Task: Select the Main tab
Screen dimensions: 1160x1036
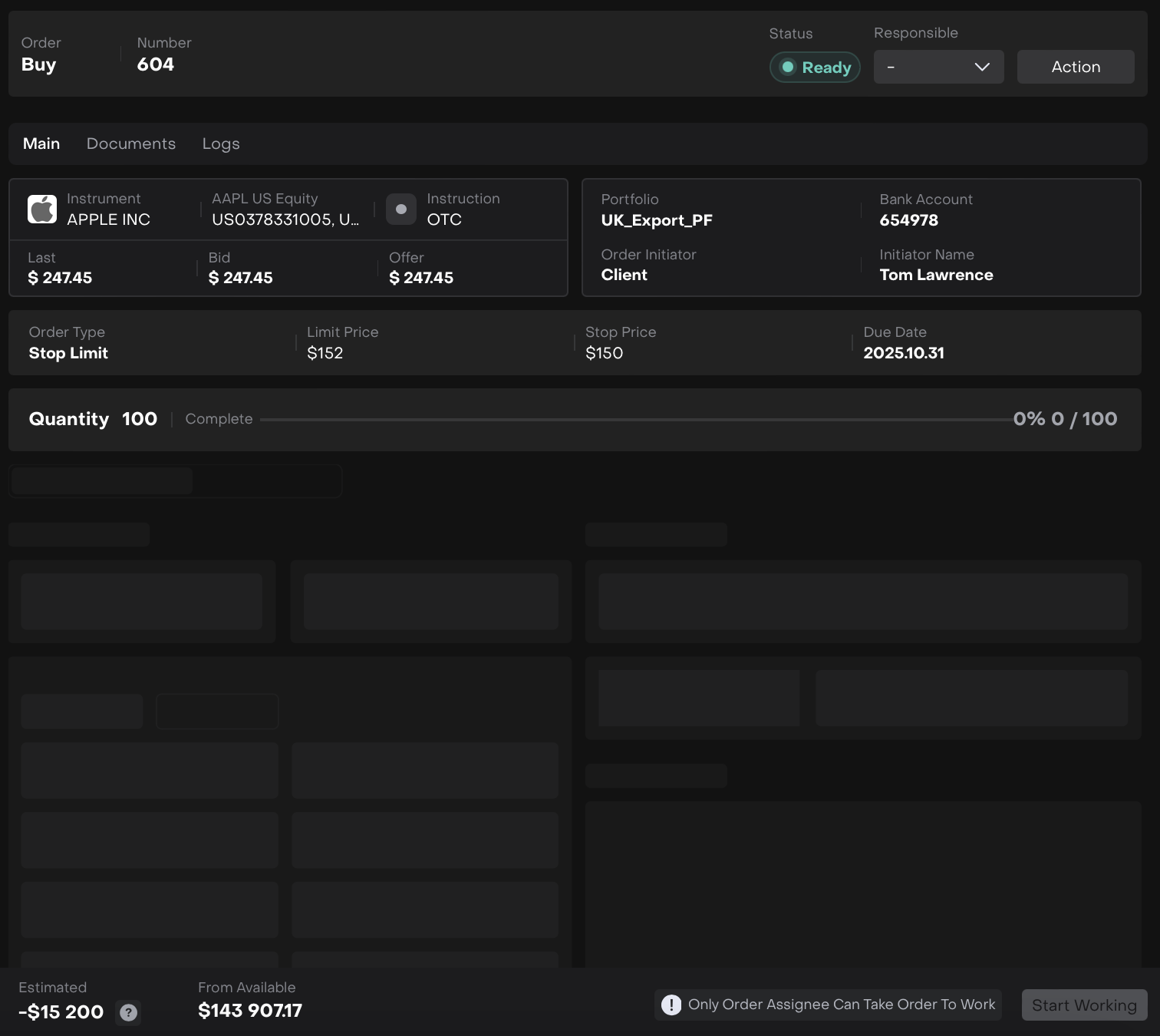Action: click(41, 144)
